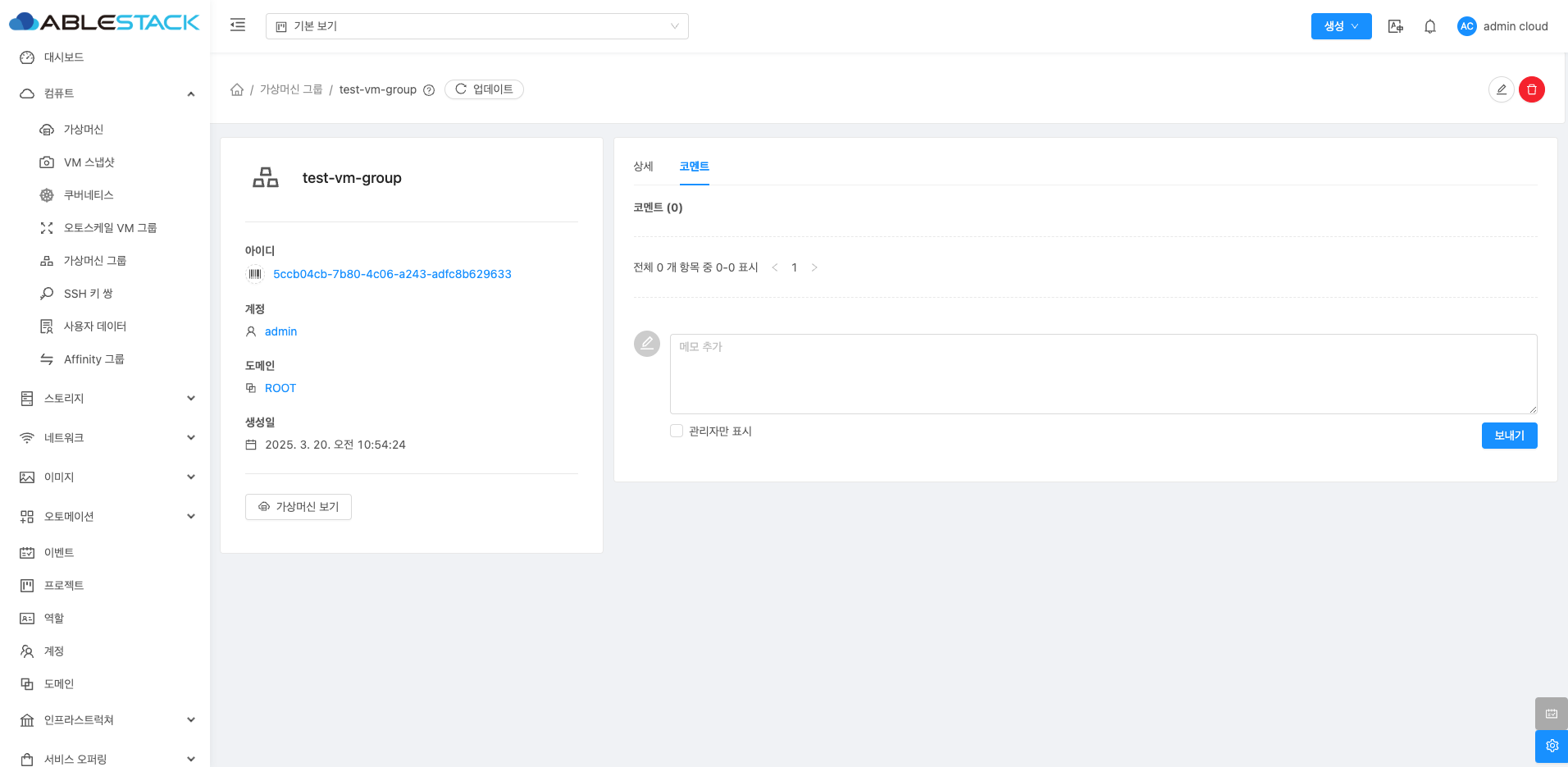
Task: Click 가상머신 그룹 in the breadcrumb
Action: pos(291,89)
